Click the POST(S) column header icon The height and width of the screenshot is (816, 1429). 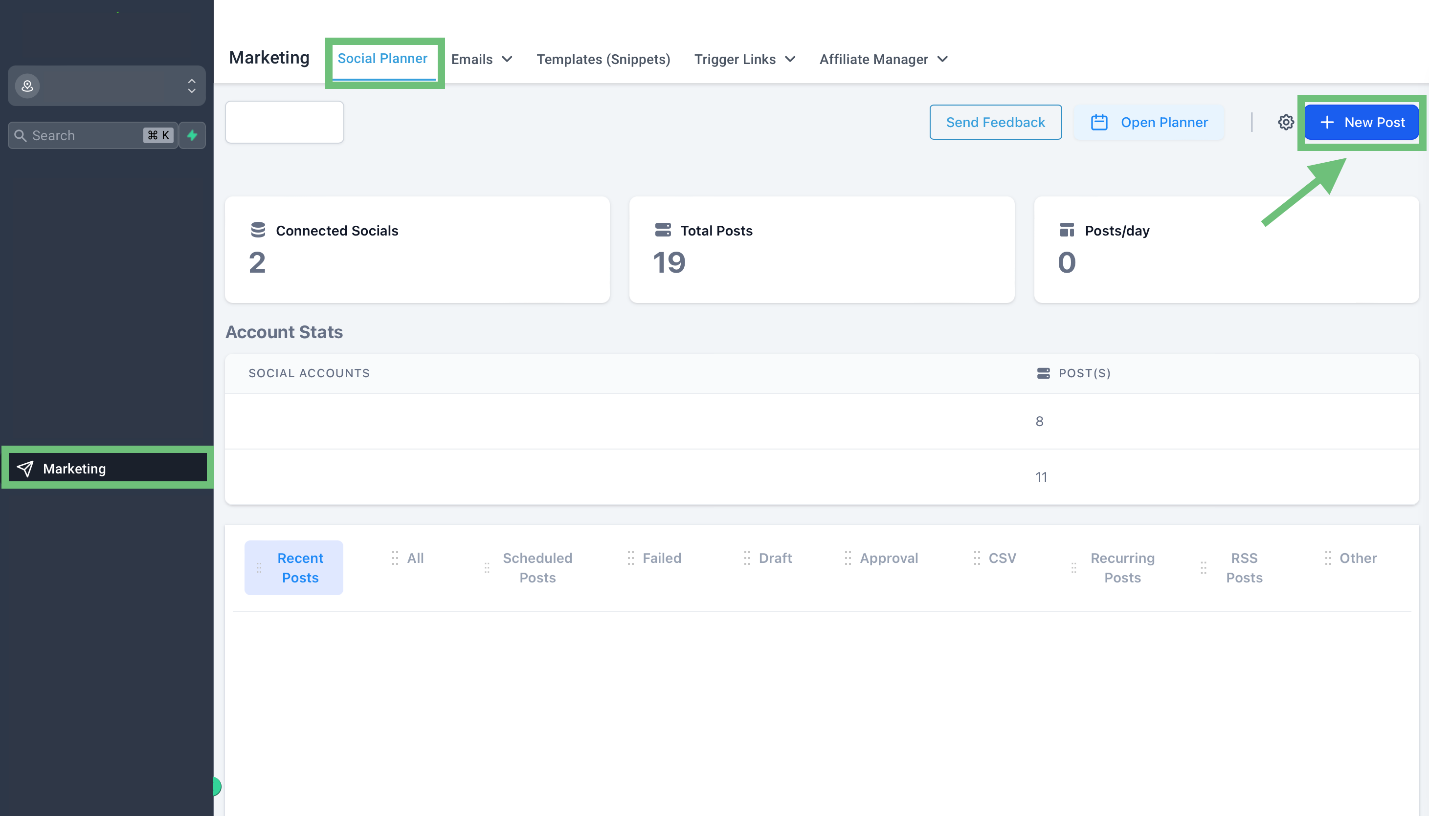1044,373
